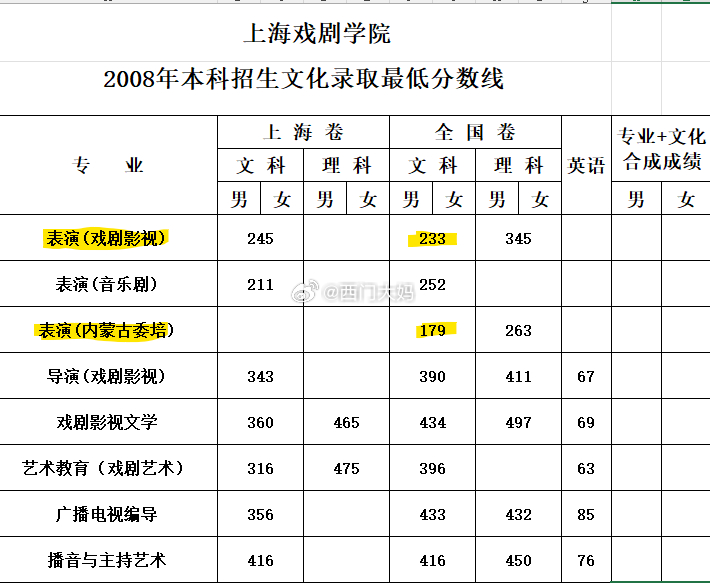Click the 专业 column header cell
Screen dimensions: 710x583
108,165
